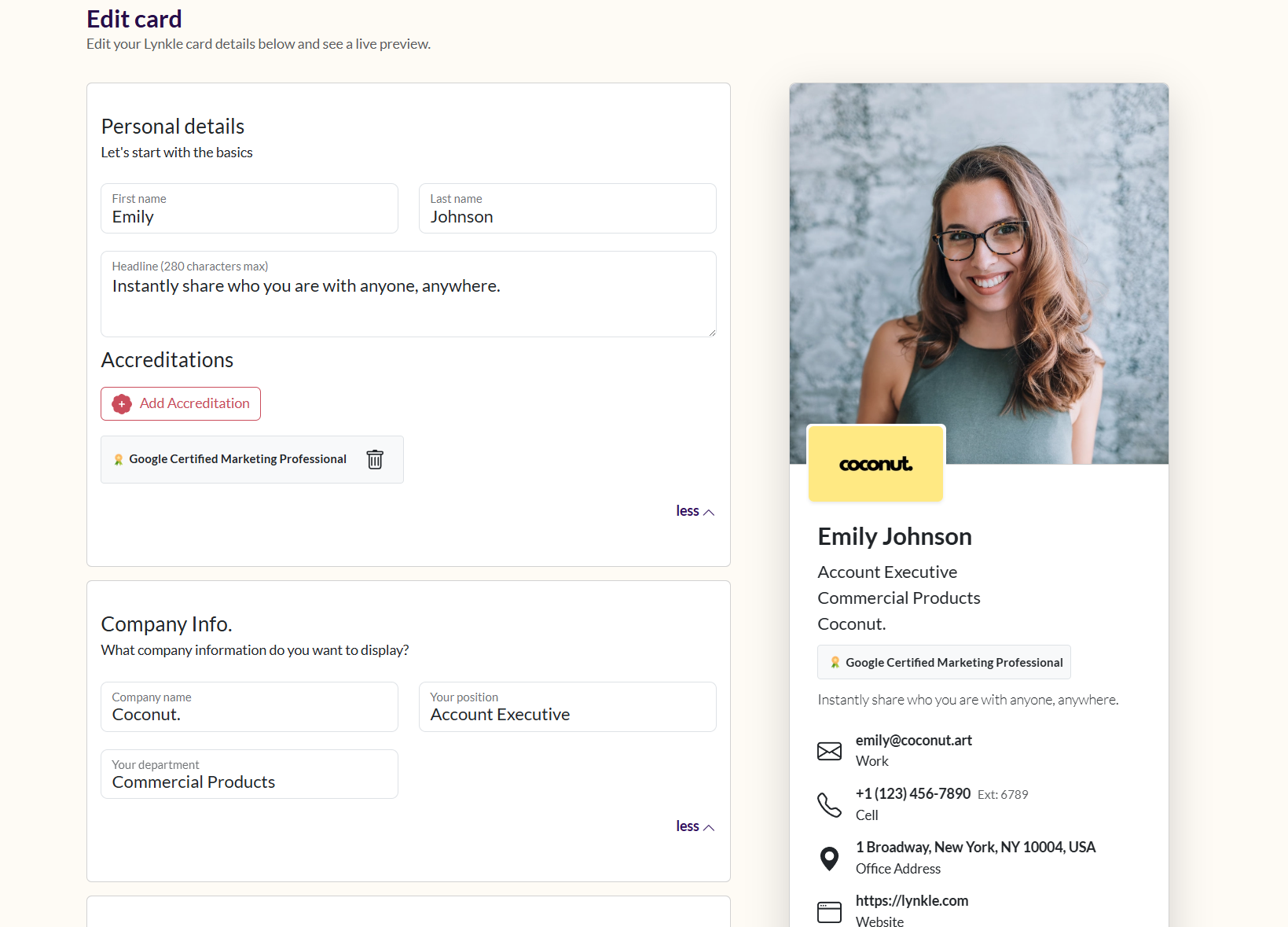Click the Emily Johnson name in preview
The image size is (1288, 927).
pyautogui.click(x=894, y=536)
